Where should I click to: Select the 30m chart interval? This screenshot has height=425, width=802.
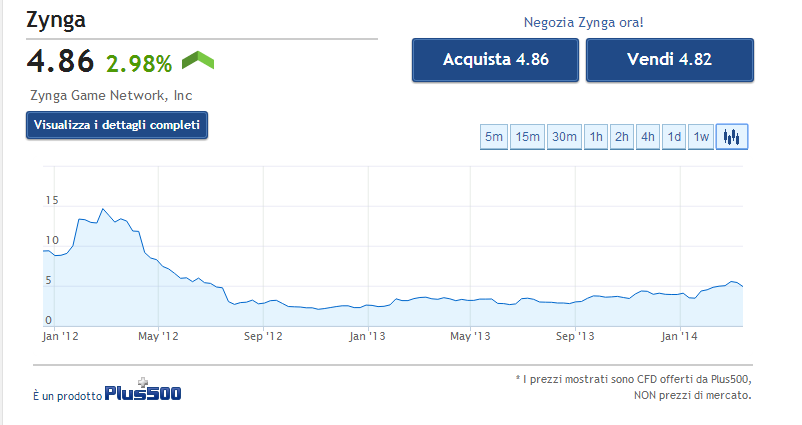(x=564, y=137)
